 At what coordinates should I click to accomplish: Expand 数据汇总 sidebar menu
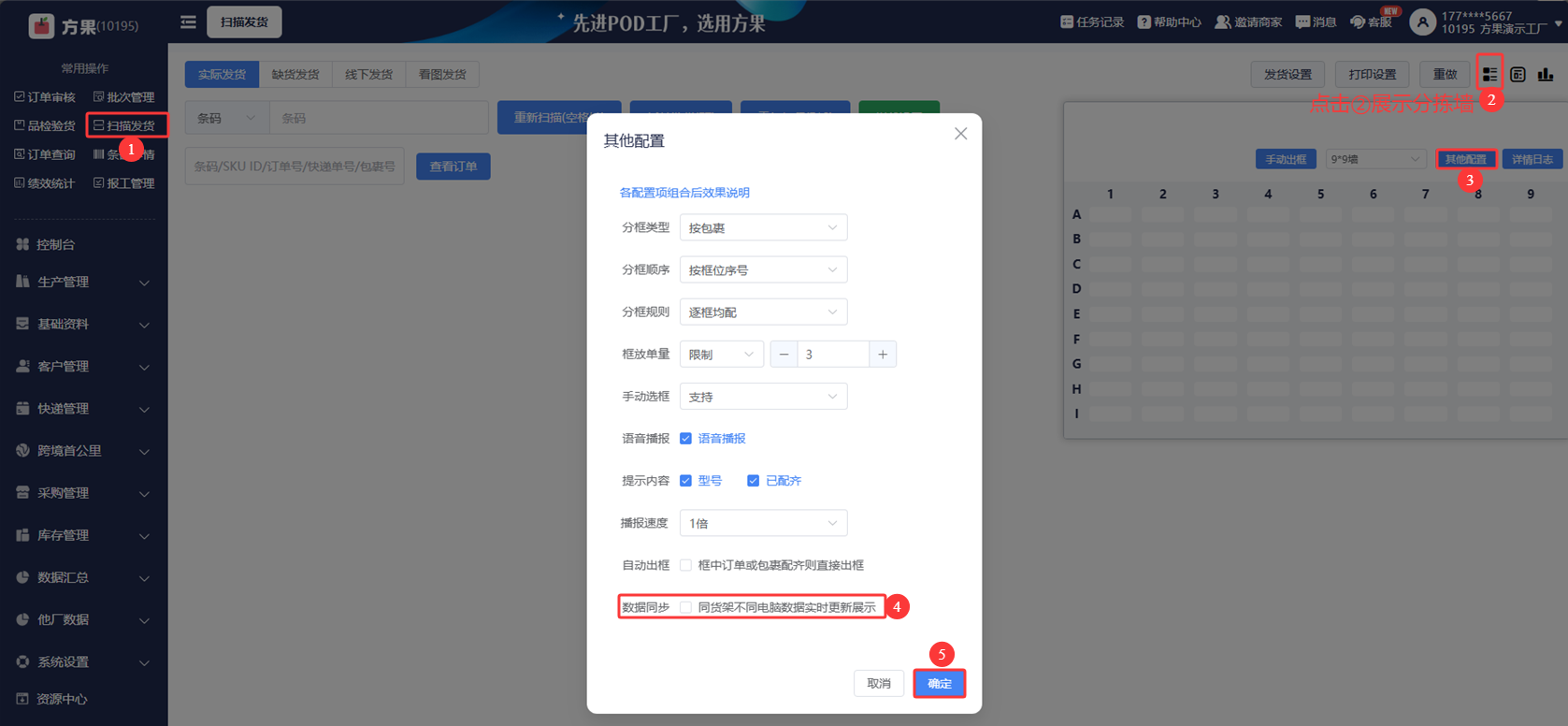(83, 577)
